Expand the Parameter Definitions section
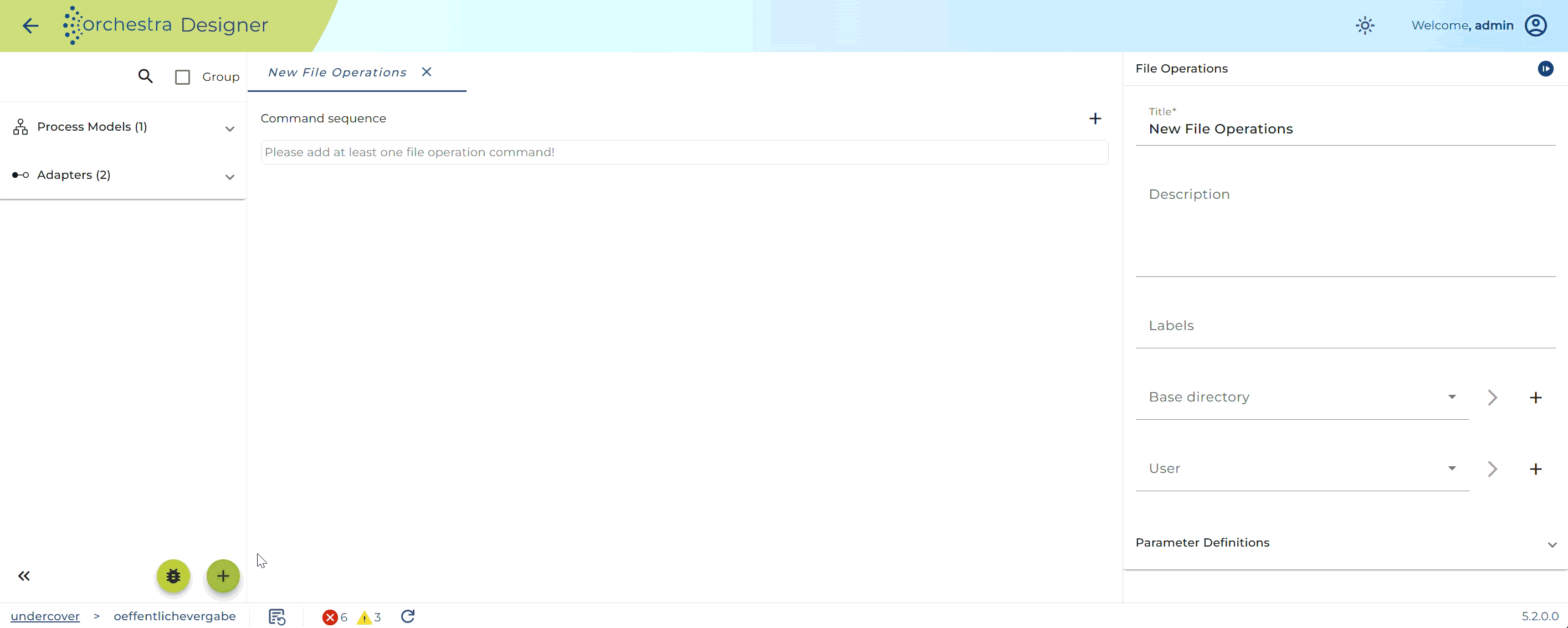The image size is (1568, 628). point(1345,543)
